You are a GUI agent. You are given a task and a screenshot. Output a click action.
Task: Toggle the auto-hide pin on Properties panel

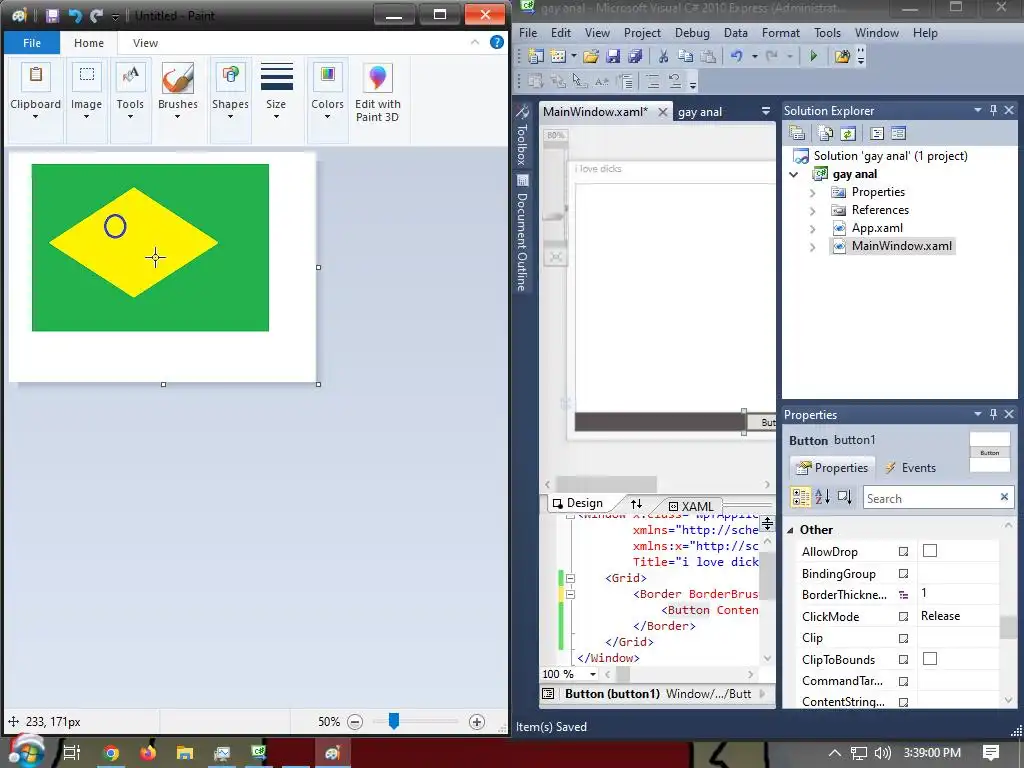coord(993,414)
